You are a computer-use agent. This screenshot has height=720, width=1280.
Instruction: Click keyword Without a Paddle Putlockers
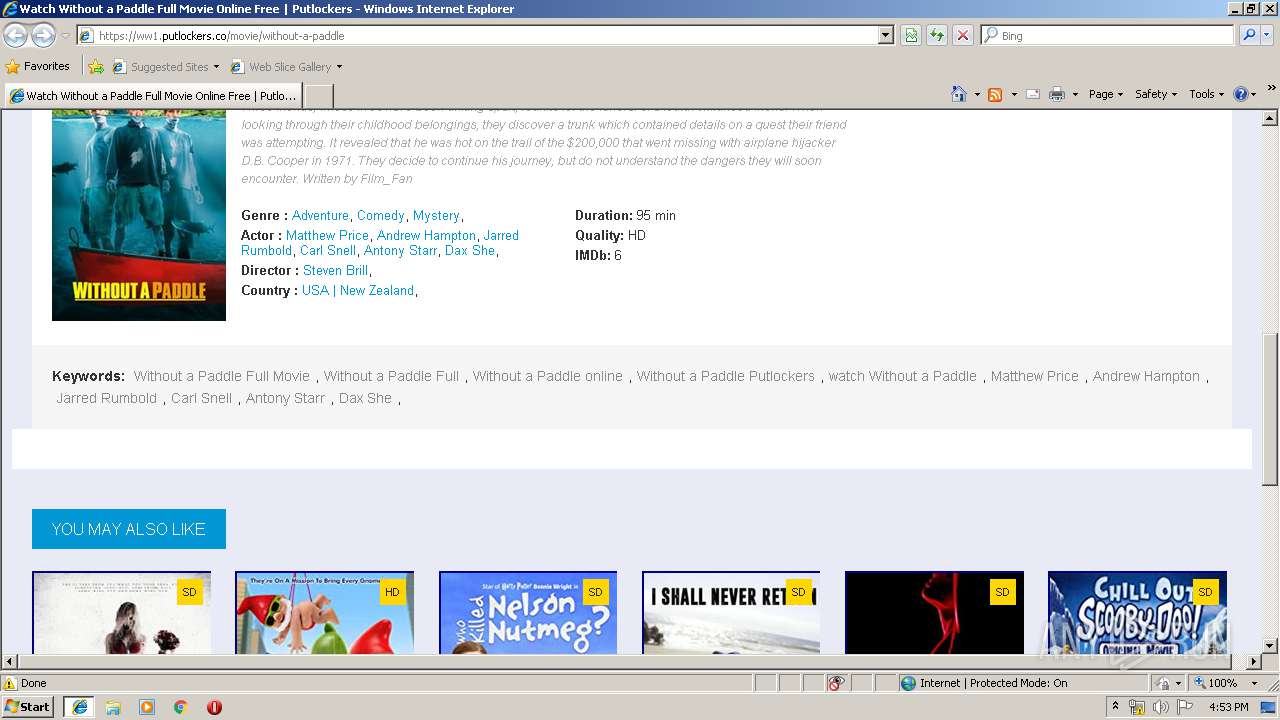click(726, 376)
